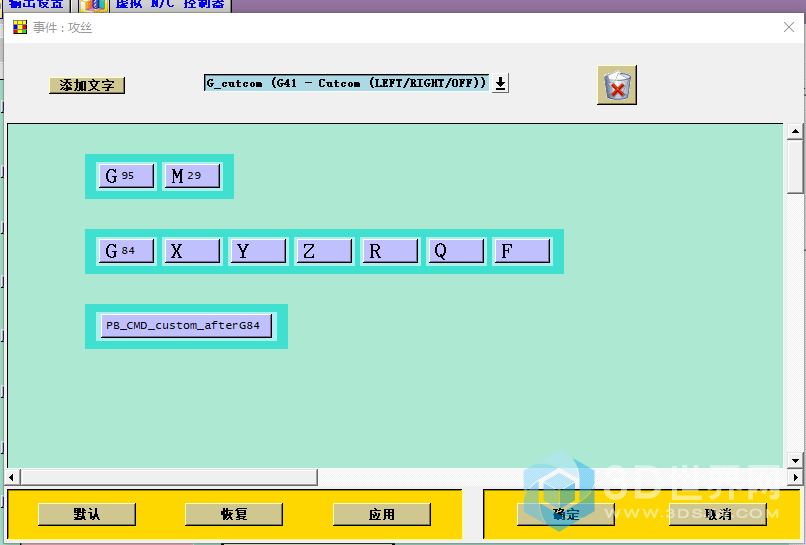Select the F word block

coord(522,251)
